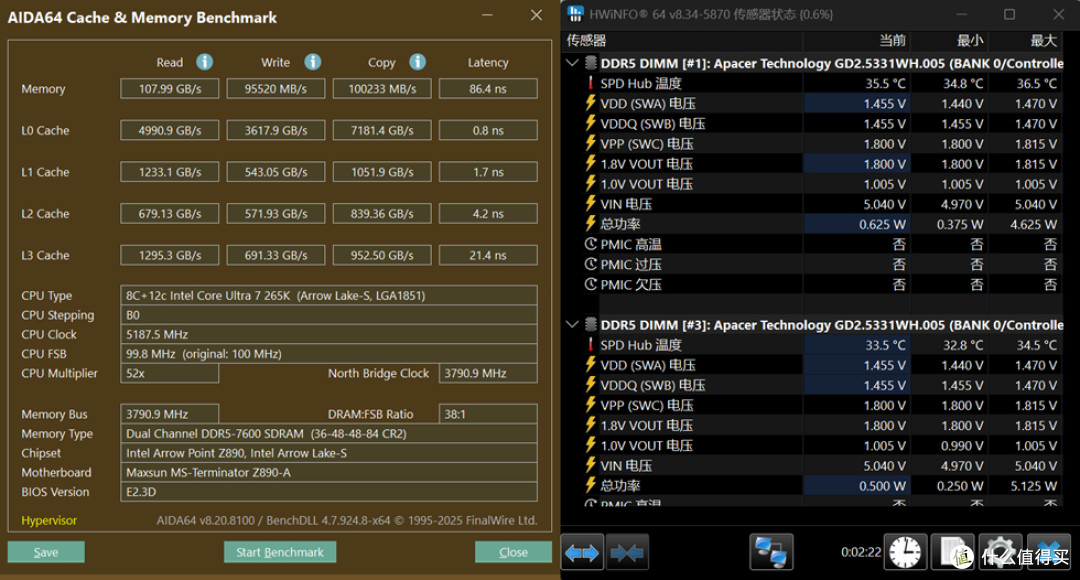
Task: Click DRAM:FSB Ratio field 38:1
Action: click(488, 414)
